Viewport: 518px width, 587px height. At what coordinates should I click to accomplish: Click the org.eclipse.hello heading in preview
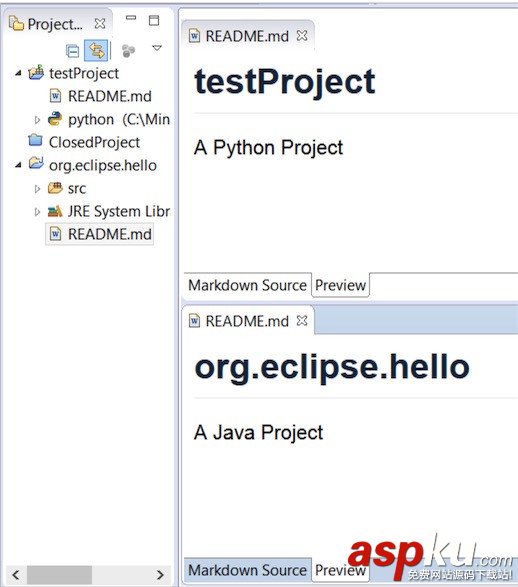pos(332,368)
